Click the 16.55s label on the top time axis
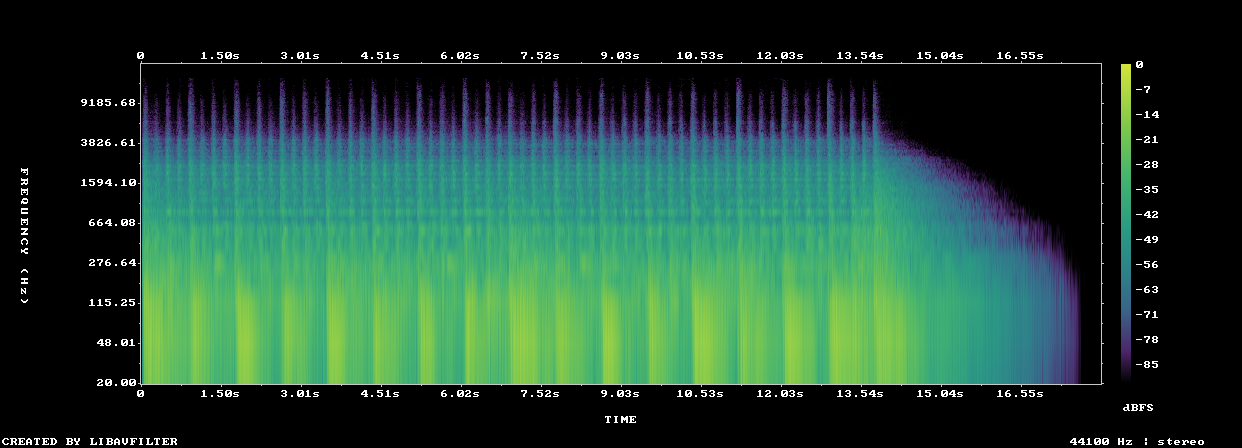The width and height of the screenshot is (1242, 448). click(x=1020, y=56)
